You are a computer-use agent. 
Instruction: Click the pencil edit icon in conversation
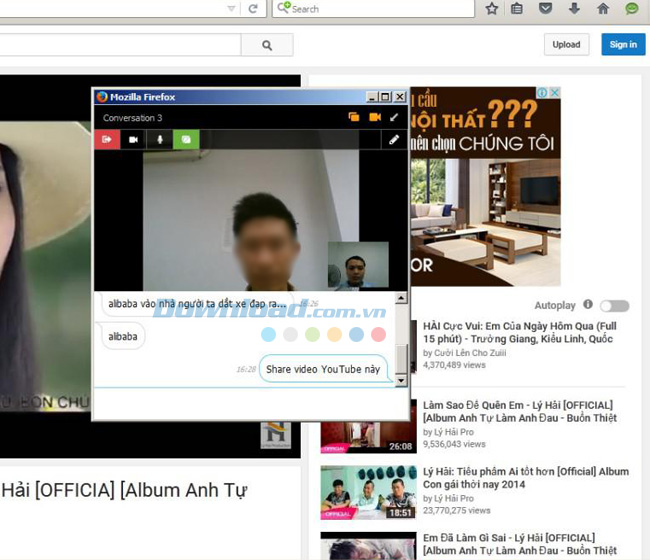[394, 140]
